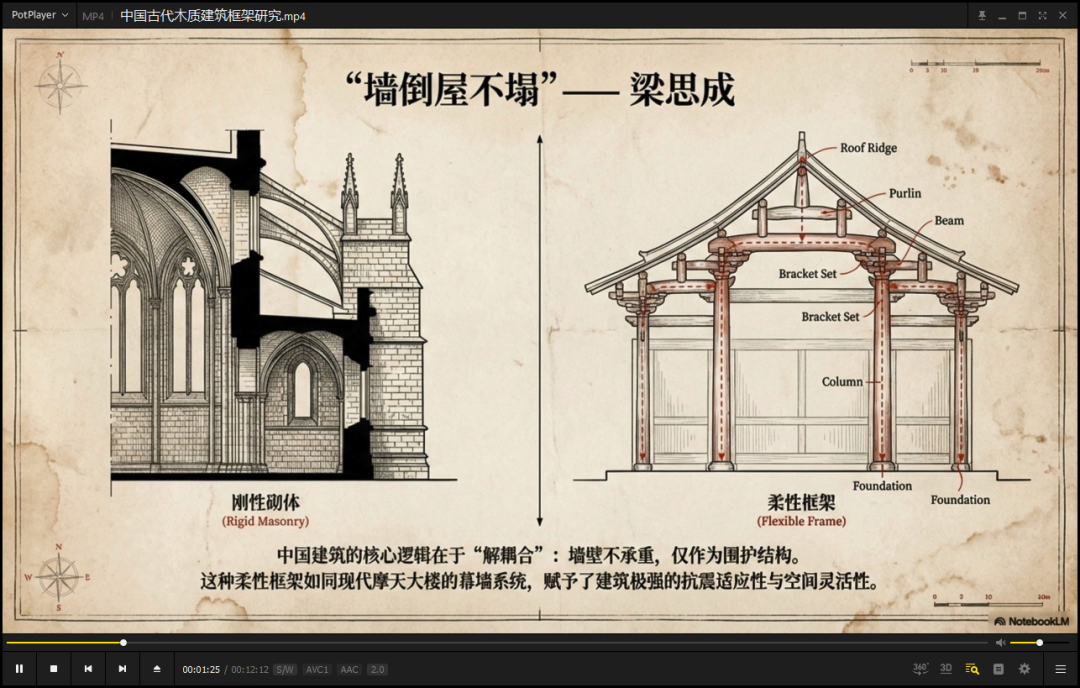Viewport: 1080px width, 688px height.
Task: Select the 中国古代木质建筑框架研究.mp4 title tab
Action: click(212, 15)
